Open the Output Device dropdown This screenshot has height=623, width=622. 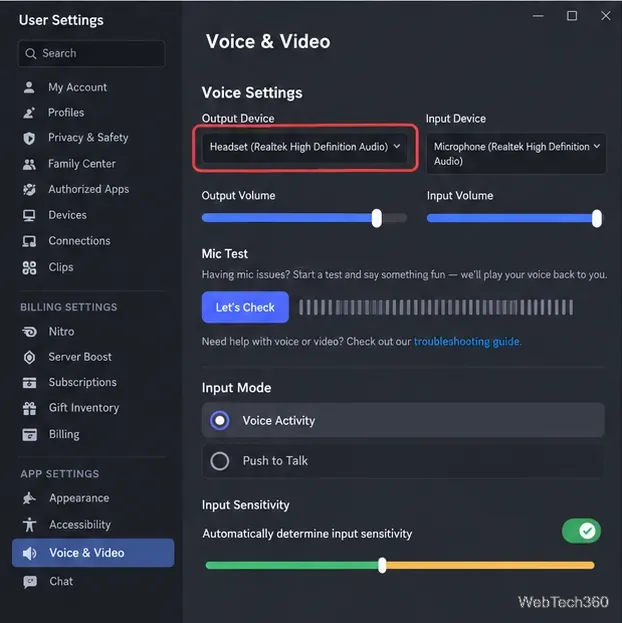coord(305,147)
